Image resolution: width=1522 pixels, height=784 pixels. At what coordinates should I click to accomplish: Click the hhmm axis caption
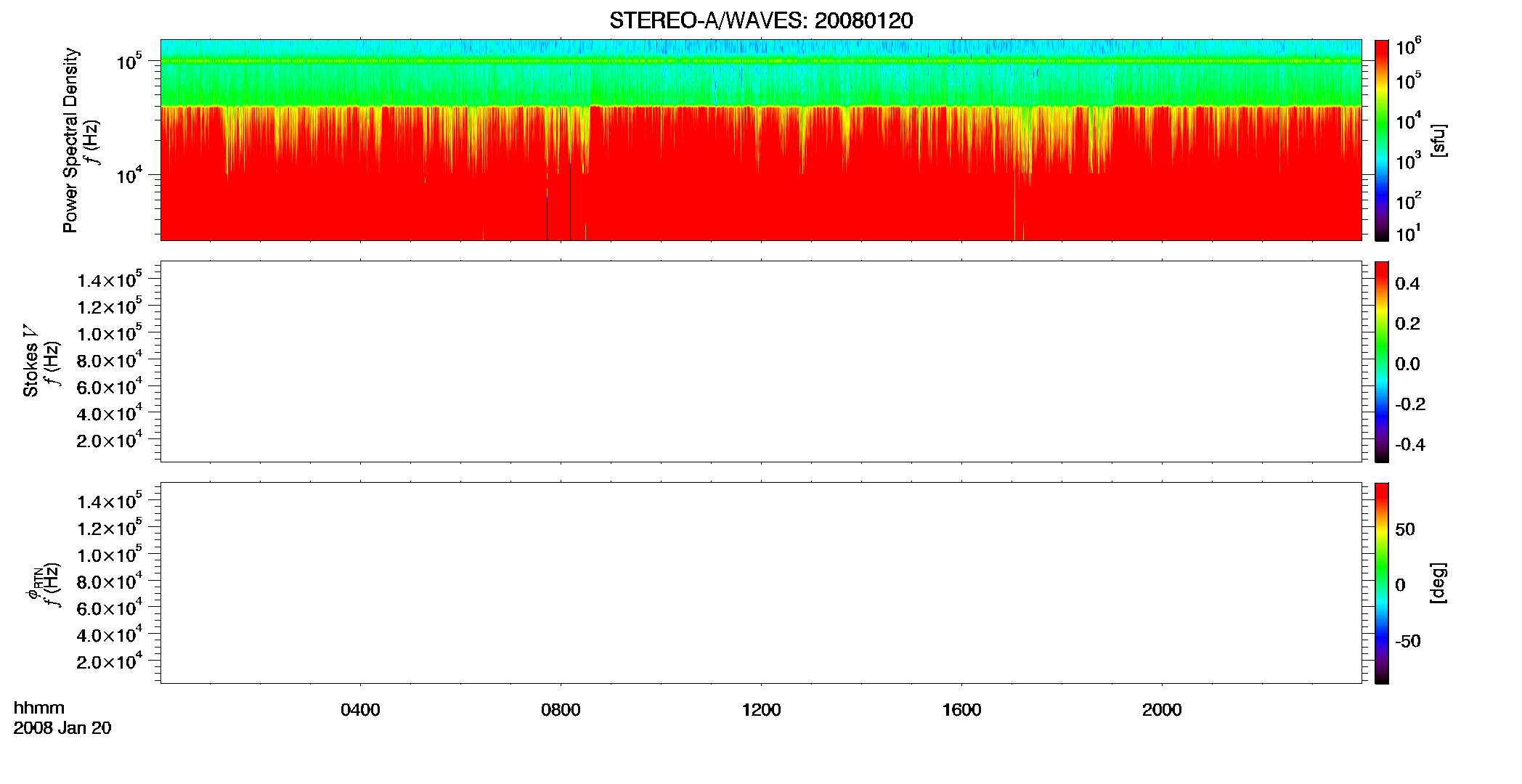tap(39, 708)
